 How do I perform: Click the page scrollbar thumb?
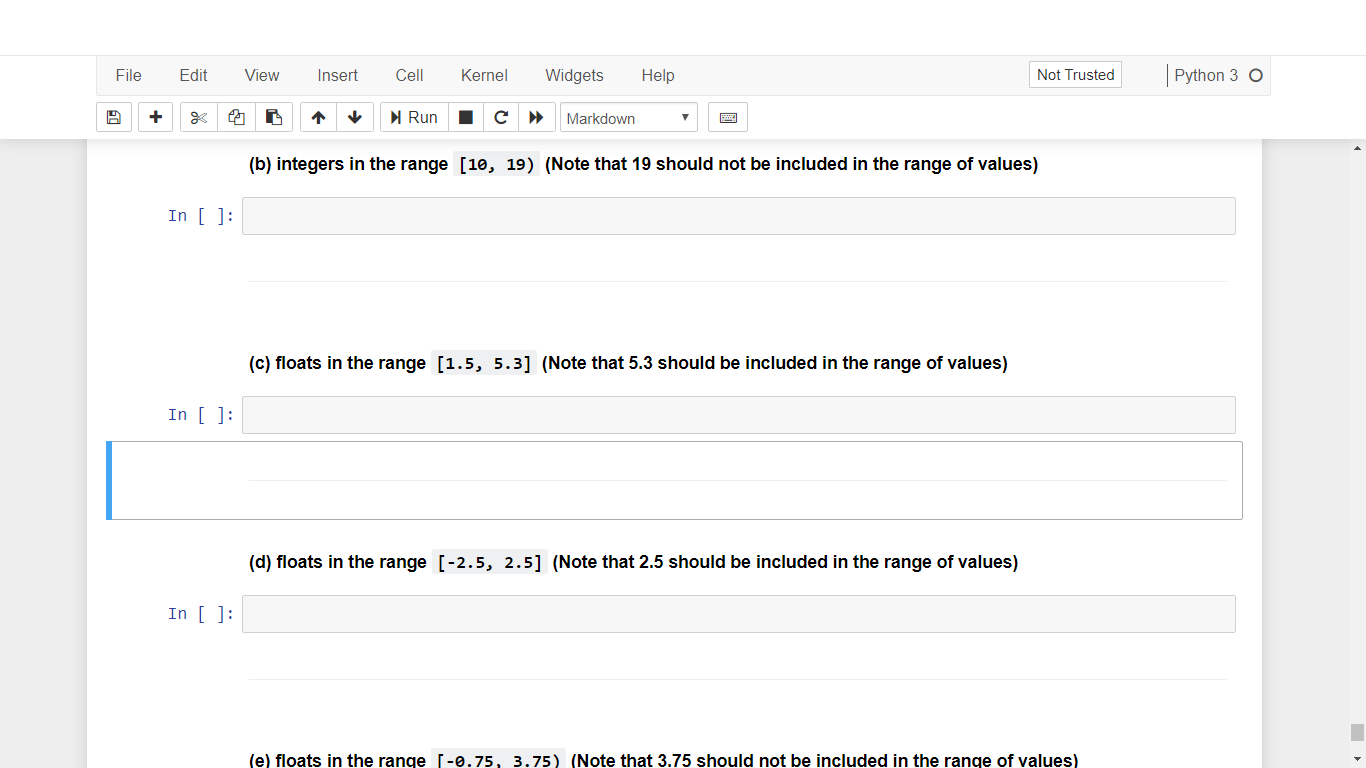coord(1357,733)
